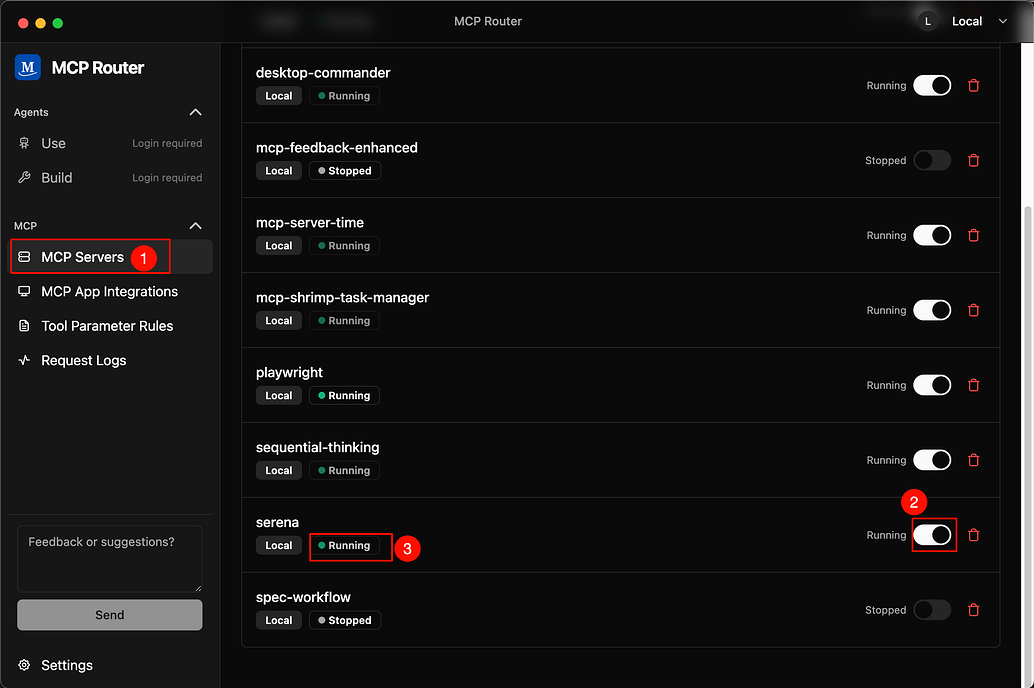
Task: Collapse the Agents section chevron
Action: [195, 112]
